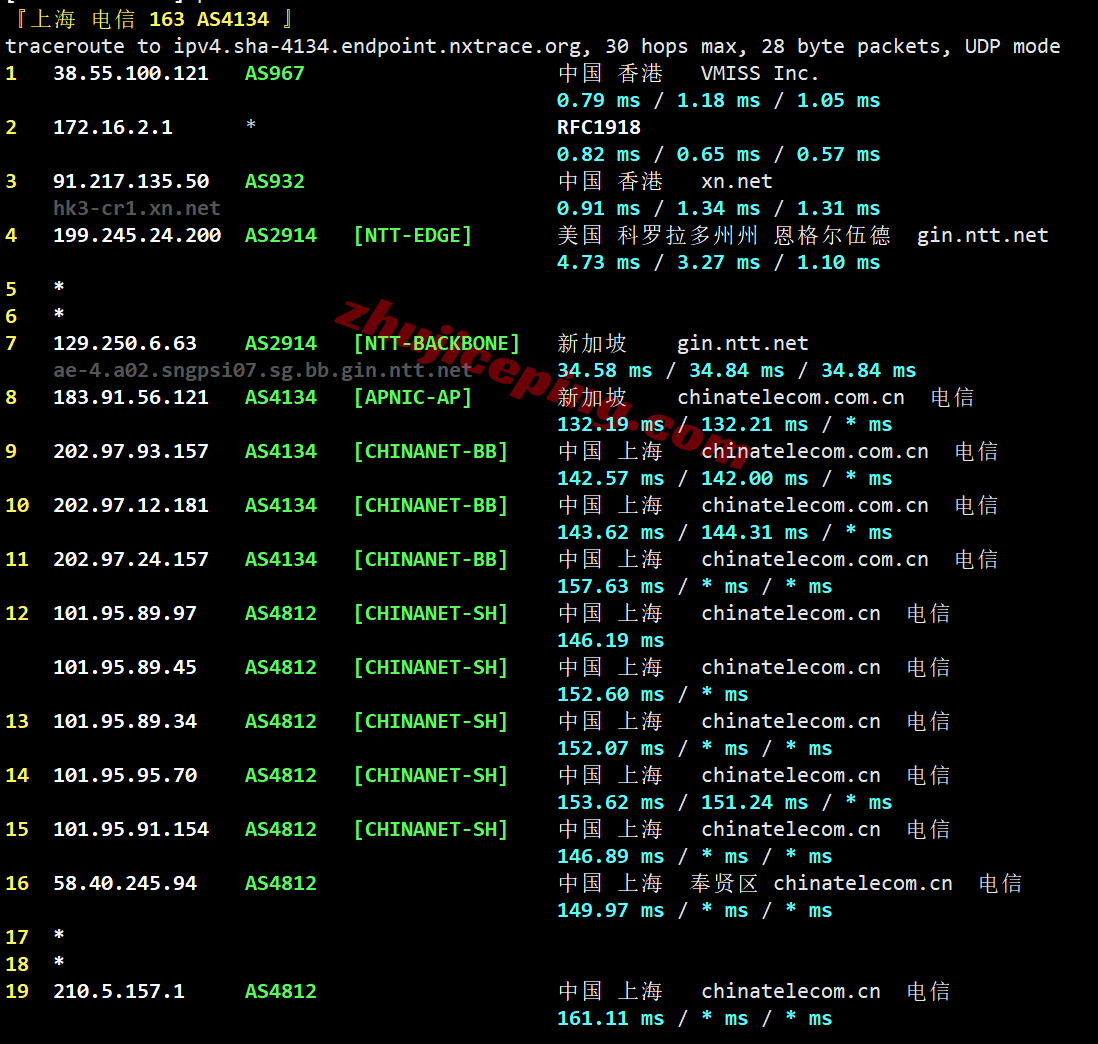1098x1044 pixels.
Task: Select the IP address 129.250.6.63
Action: point(125,343)
